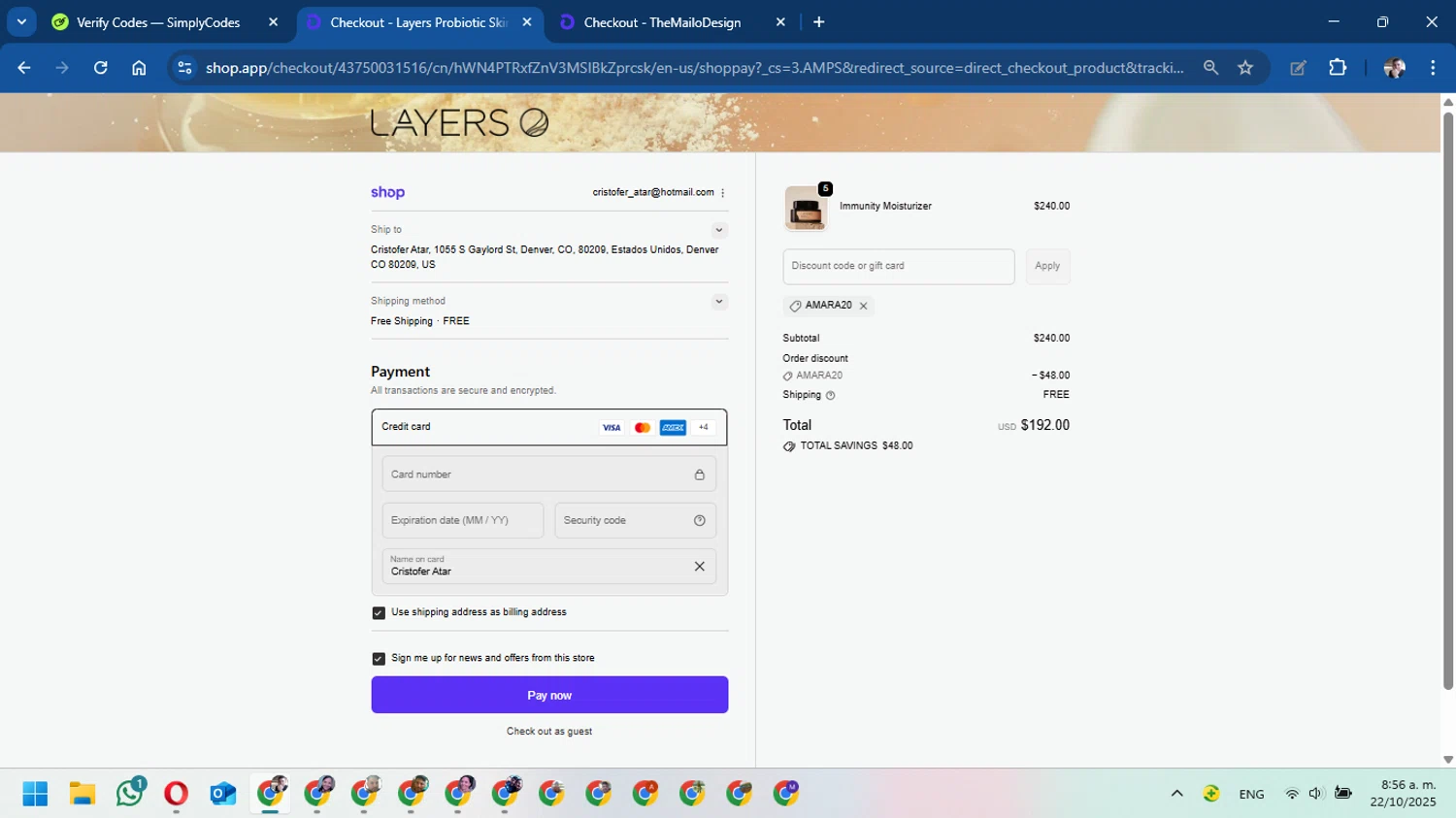Open the Windows Start menu
Screen dimensions: 1456x818
click(35, 794)
